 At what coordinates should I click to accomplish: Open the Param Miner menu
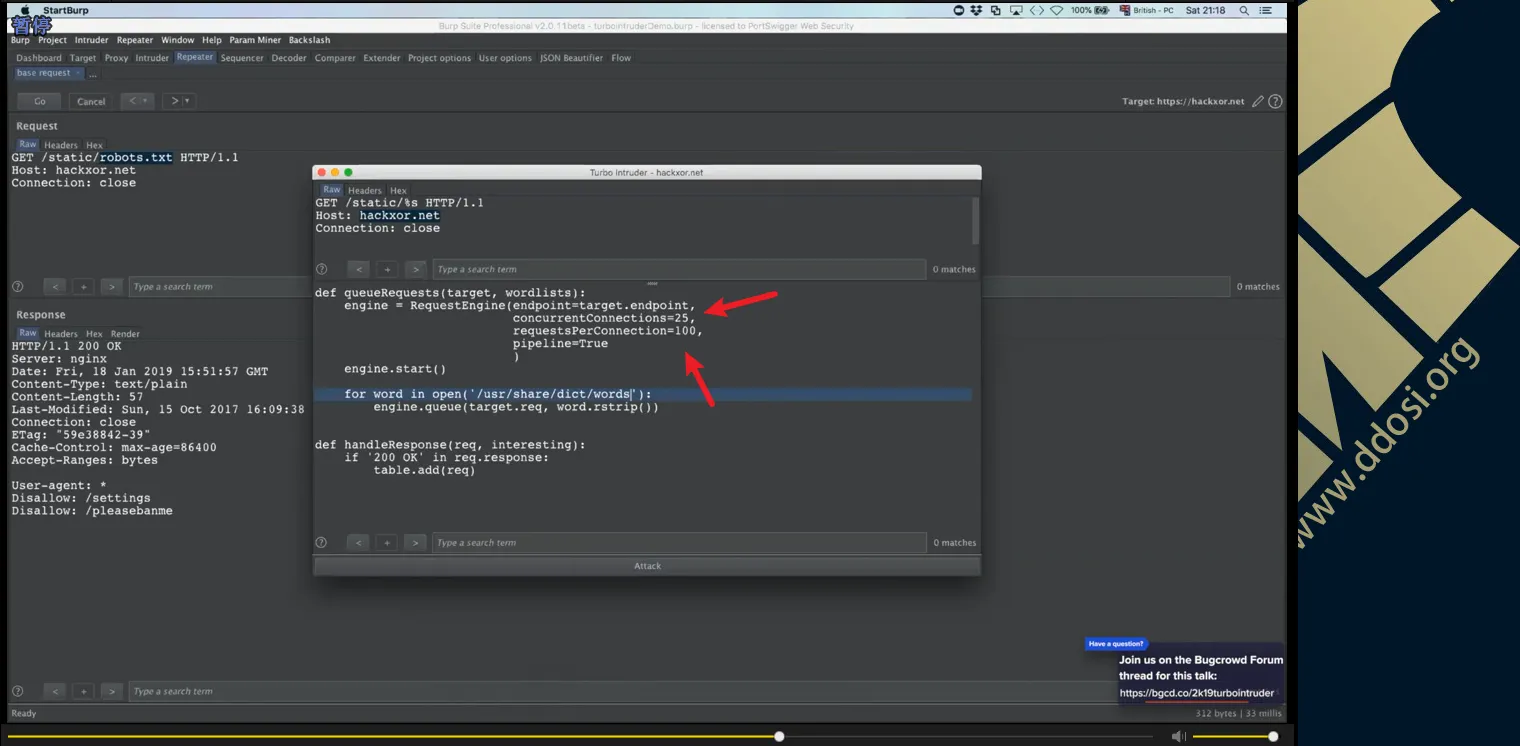[255, 40]
